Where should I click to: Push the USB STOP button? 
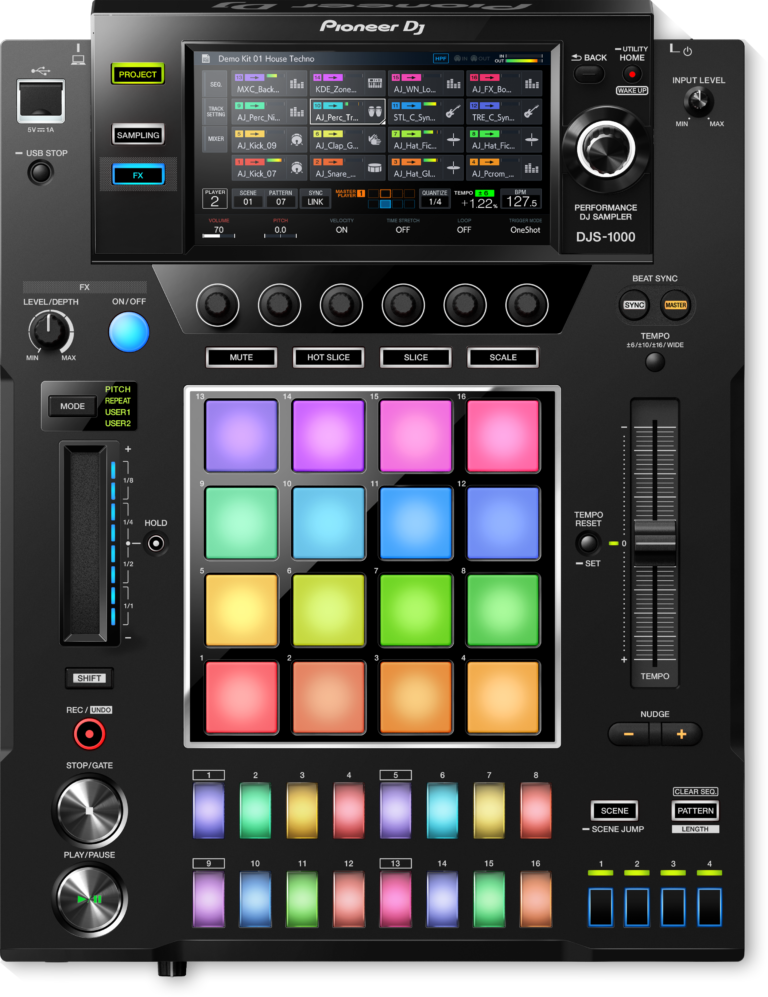click(x=41, y=172)
